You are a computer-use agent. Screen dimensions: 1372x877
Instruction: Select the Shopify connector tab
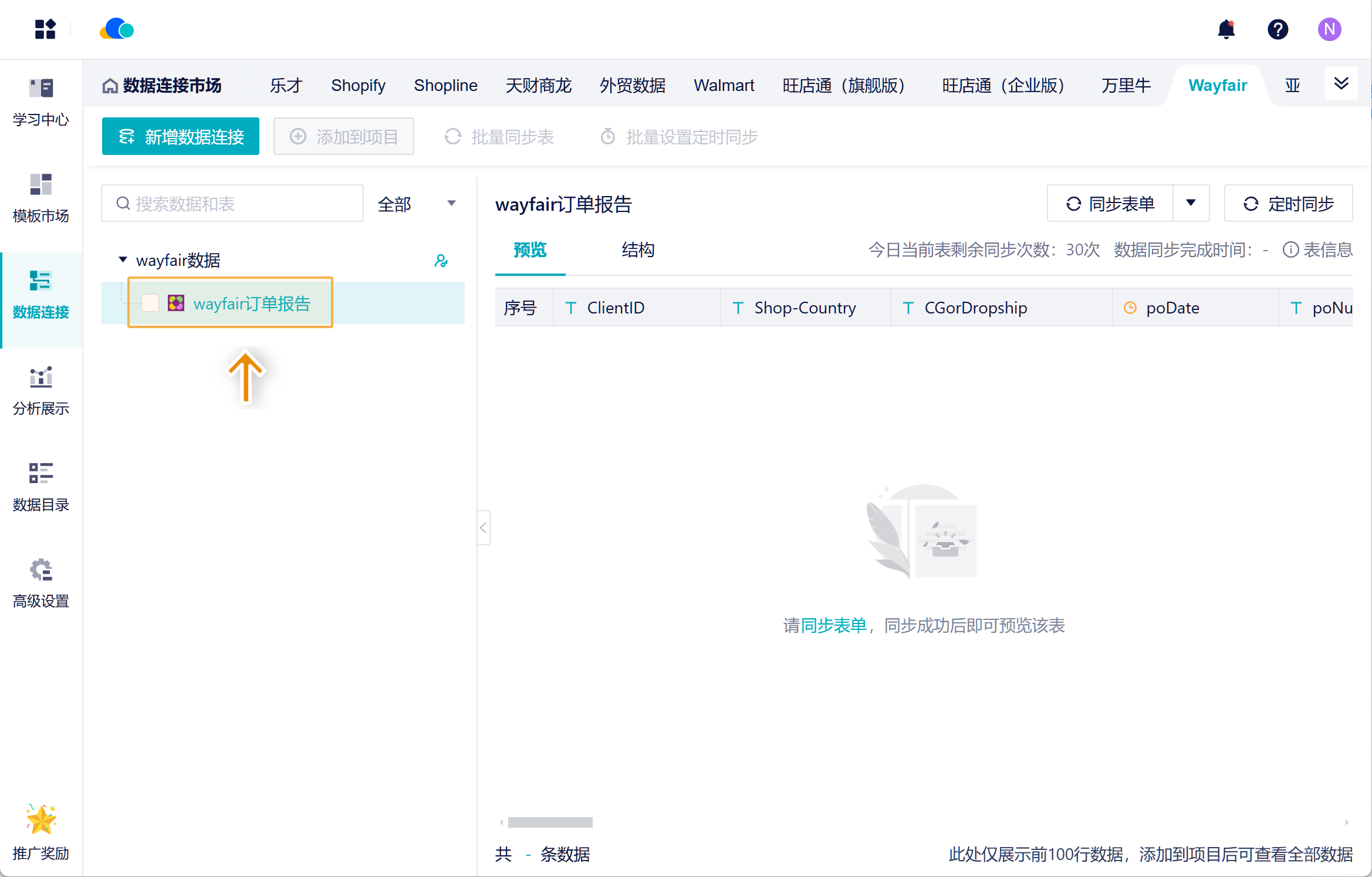point(358,86)
